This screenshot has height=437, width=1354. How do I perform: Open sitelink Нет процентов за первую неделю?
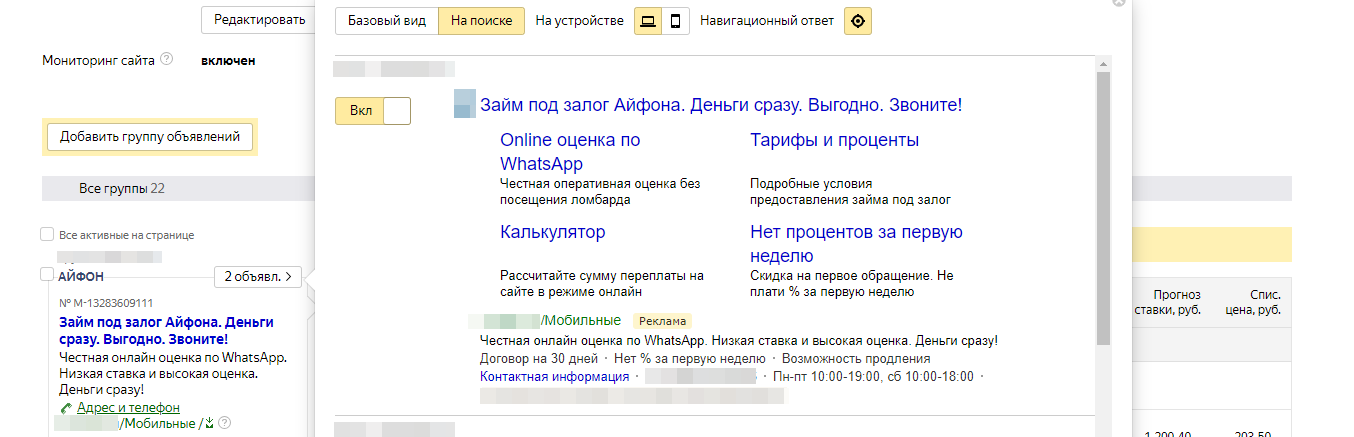point(856,244)
